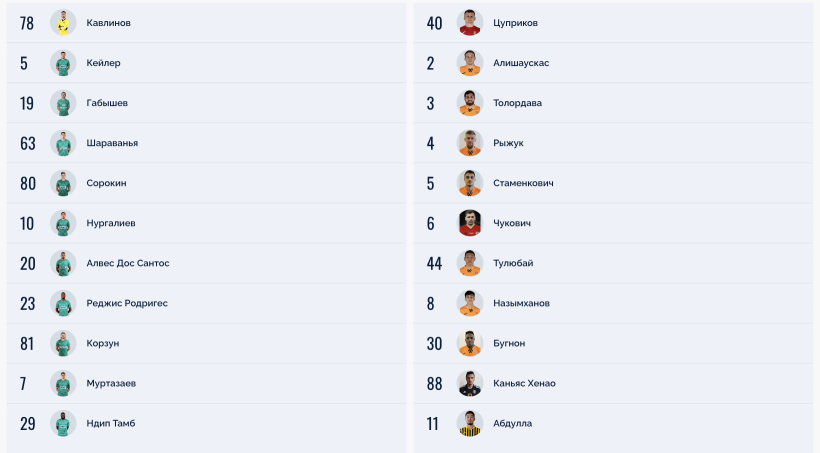Click Кавлинов's goalkeeper avatar photo

(63, 23)
